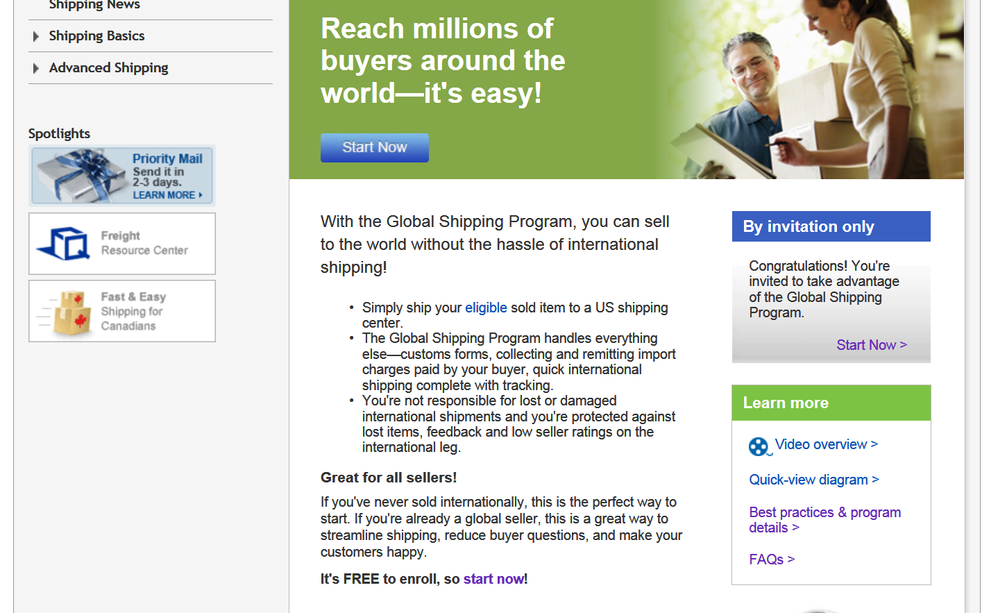
Task: Click the 'start now' enrollment link
Action: [x=494, y=579]
